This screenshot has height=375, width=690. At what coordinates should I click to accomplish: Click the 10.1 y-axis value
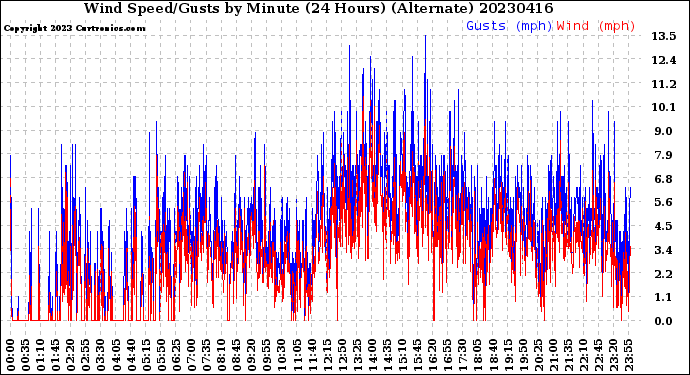pos(664,107)
